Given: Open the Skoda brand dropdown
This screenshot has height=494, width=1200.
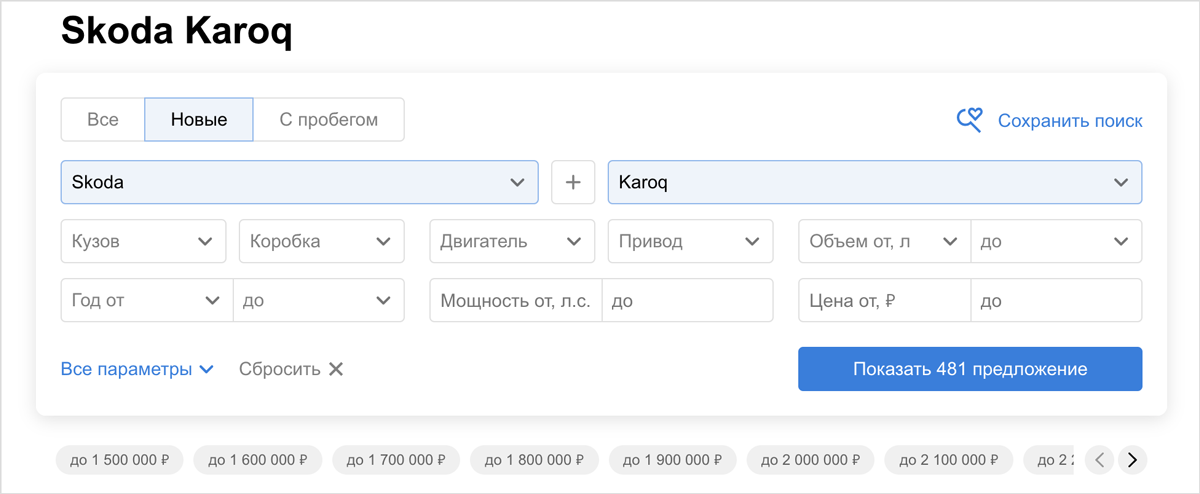Looking at the screenshot, I should coord(300,183).
